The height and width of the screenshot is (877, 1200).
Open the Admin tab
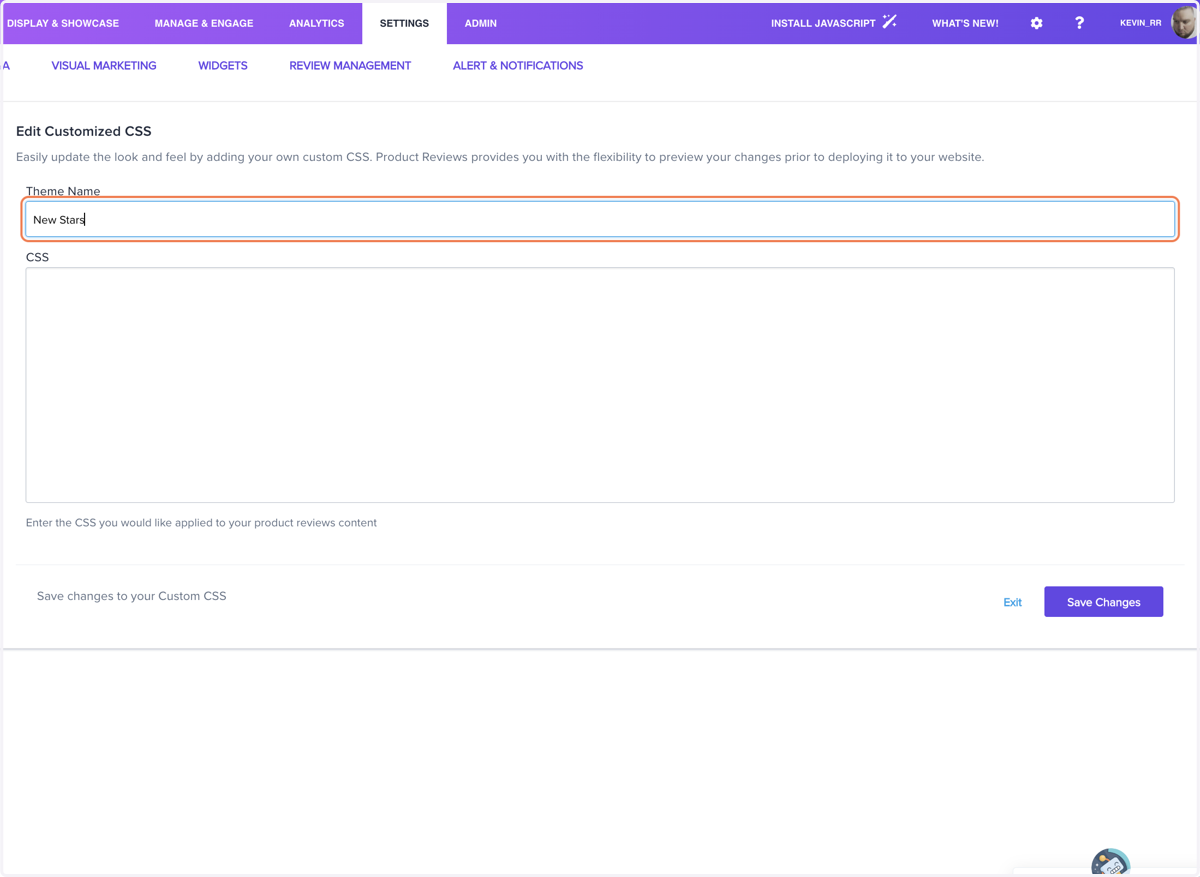[481, 23]
